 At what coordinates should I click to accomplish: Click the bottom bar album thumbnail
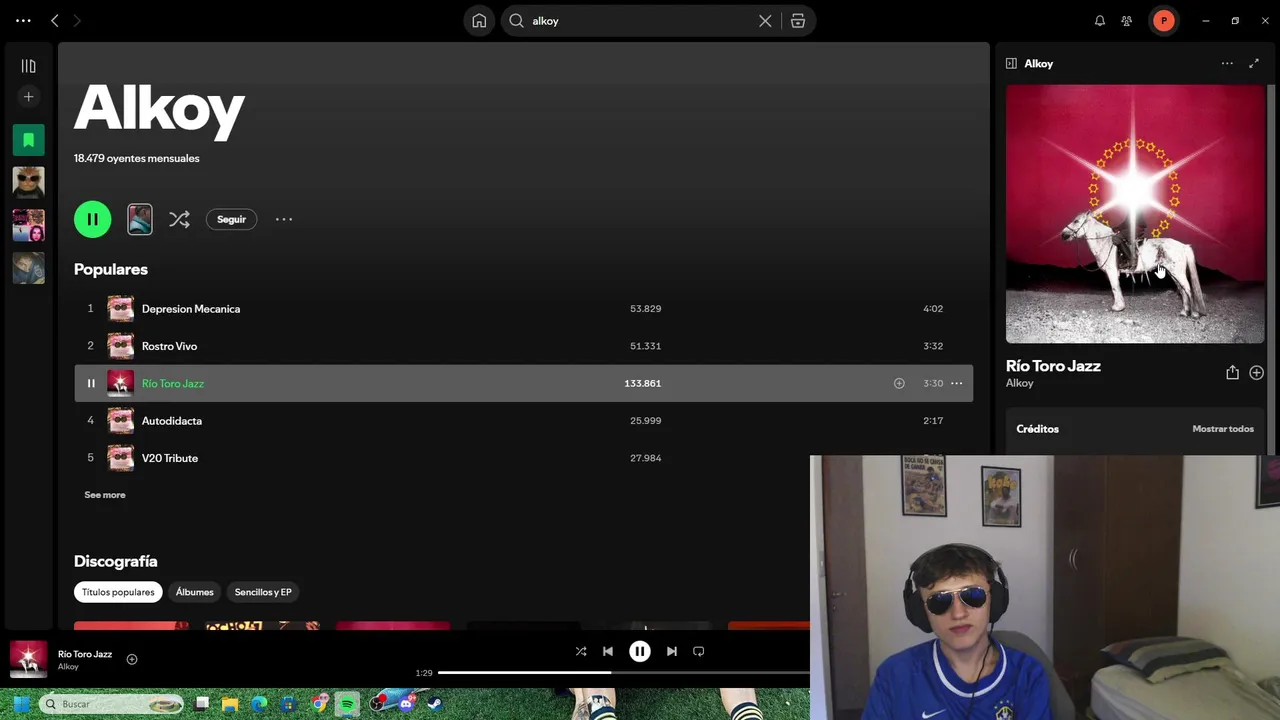[x=29, y=659]
